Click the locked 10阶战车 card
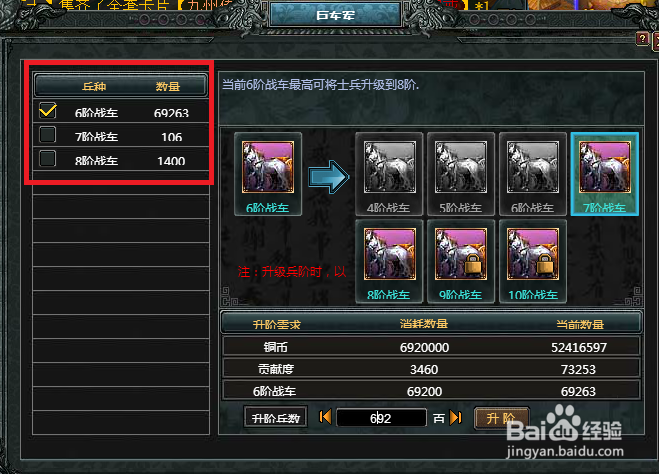Image resolution: width=659 pixels, height=474 pixels. tap(532, 261)
